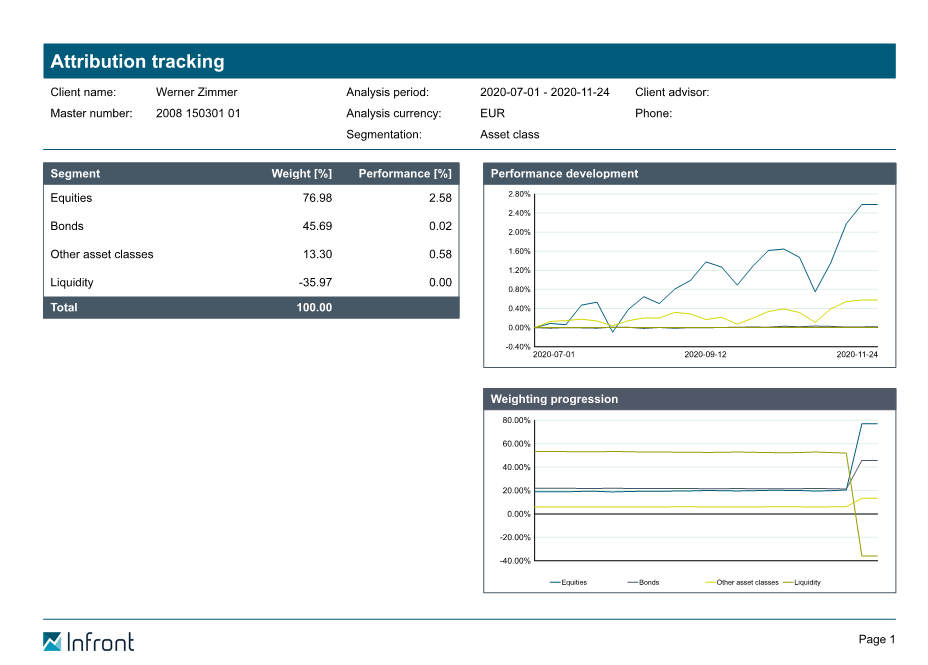
Task: Select the Attribution tracking title bar
Action: [469, 61]
